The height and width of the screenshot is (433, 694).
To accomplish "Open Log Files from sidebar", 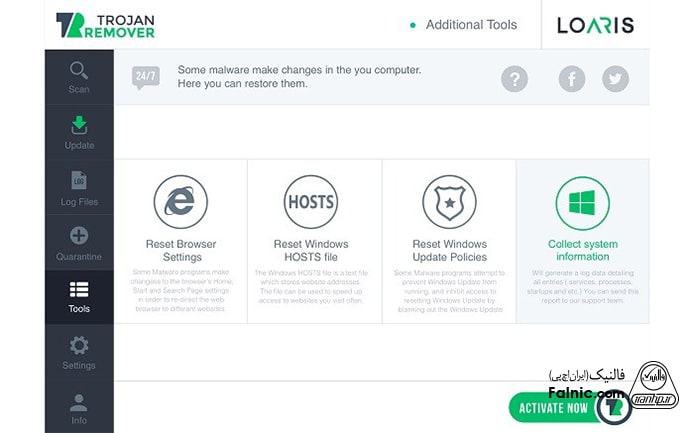I will click(x=79, y=187).
